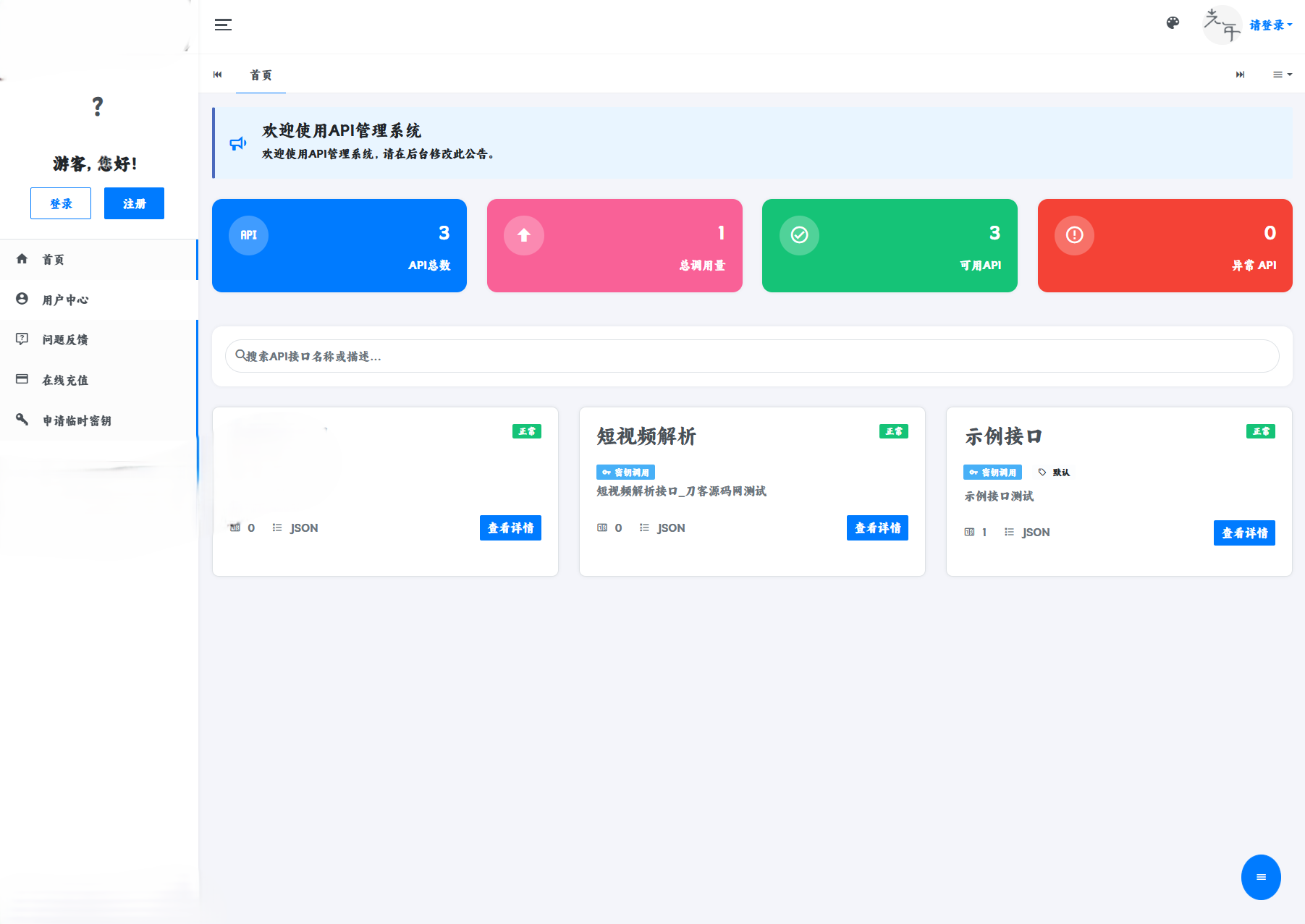Click the JSON list icon on 示例接口 card
The width and height of the screenshot is (1305, 924).
pyautogui.click(x=1009, y=532)
